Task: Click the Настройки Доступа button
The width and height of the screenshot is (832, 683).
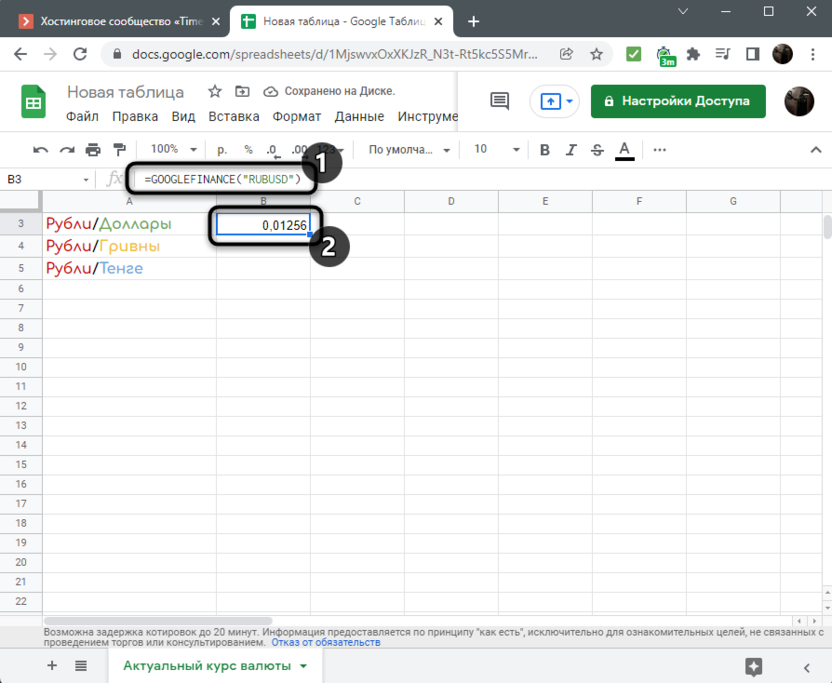Action: click(x=678, y=101)
